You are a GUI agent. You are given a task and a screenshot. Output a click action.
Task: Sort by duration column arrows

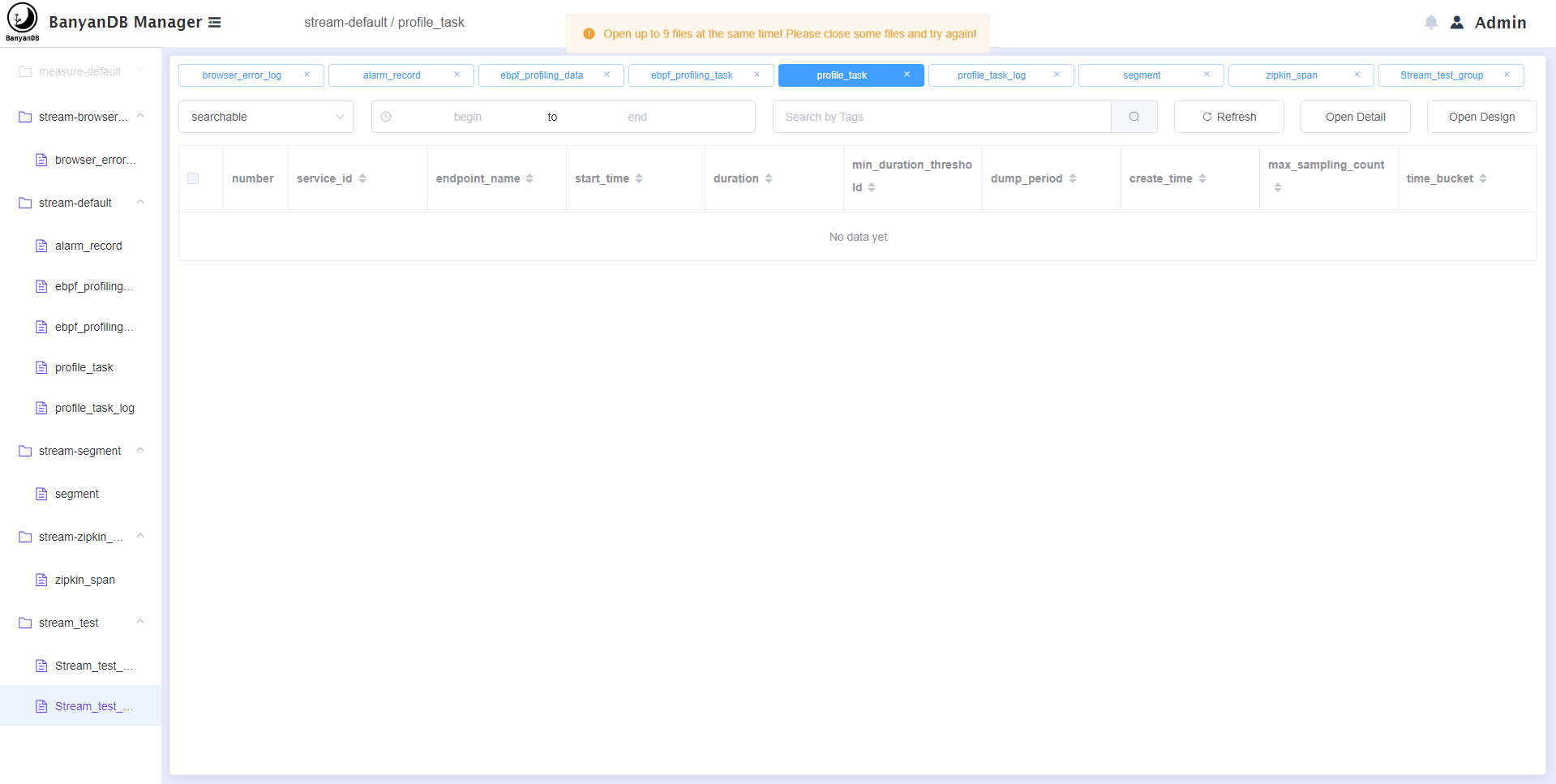pyautogui.click(x=769, y=178)
